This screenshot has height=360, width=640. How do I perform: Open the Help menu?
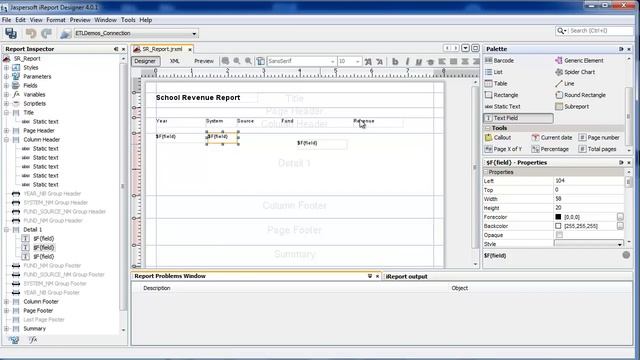145,20
